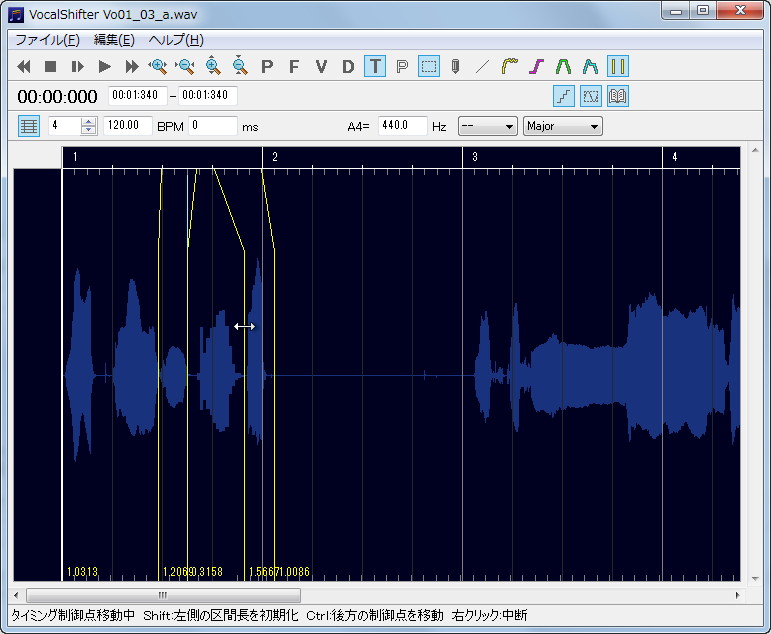
Task: Click the bar 2 marker in the ruler
Action: (x=274, y=157)
